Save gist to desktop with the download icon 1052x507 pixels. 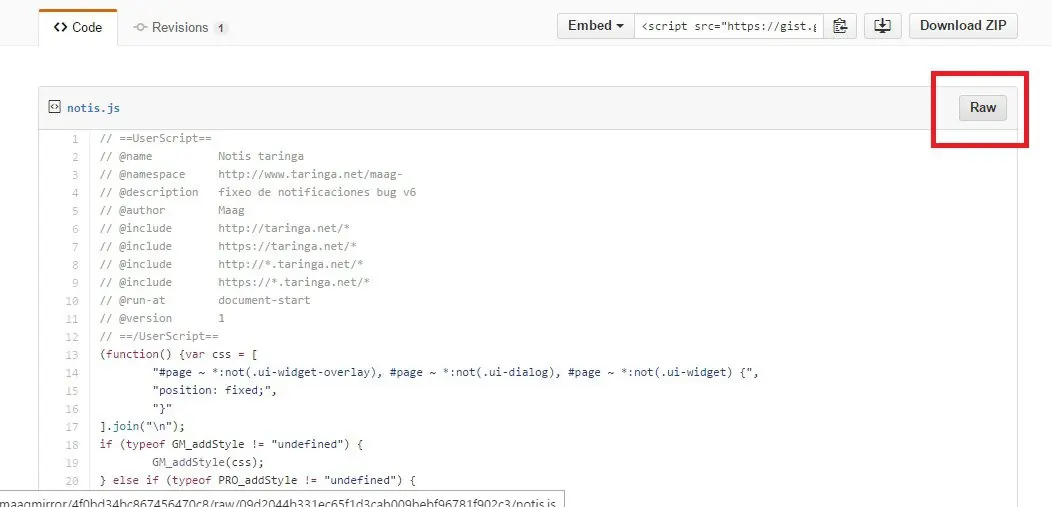point(882,26)
